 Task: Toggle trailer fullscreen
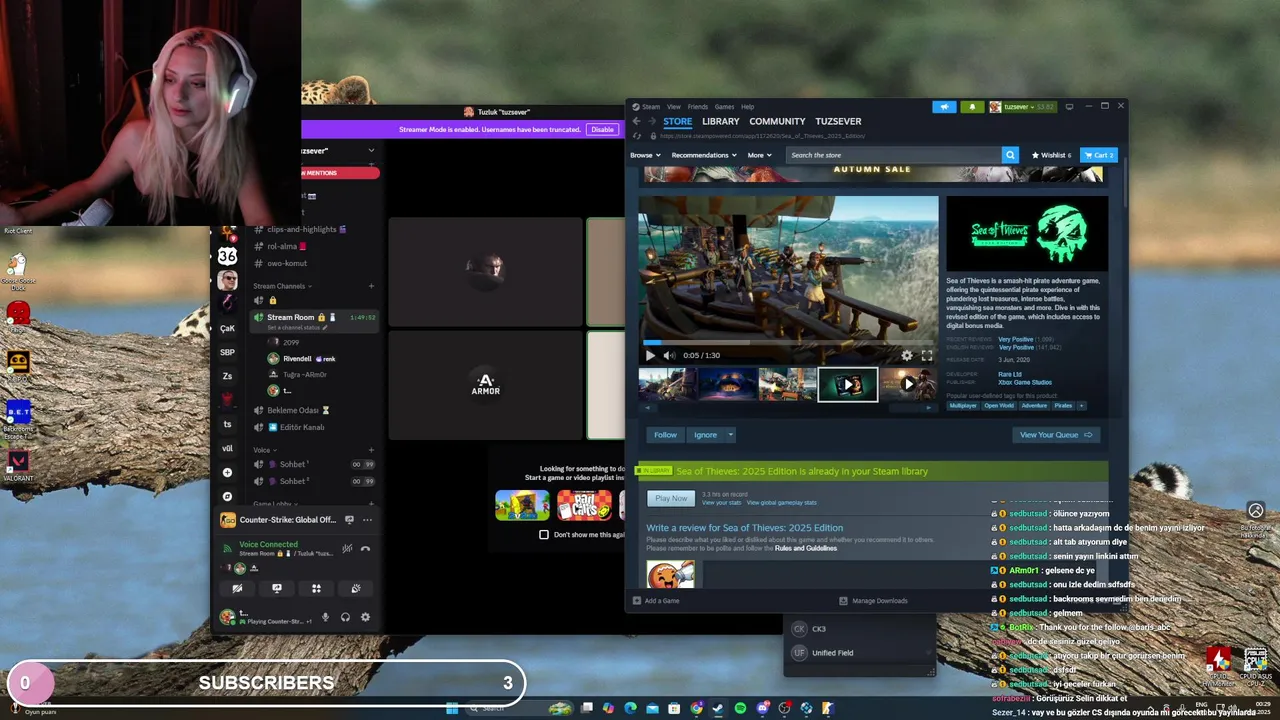point(926,355)
